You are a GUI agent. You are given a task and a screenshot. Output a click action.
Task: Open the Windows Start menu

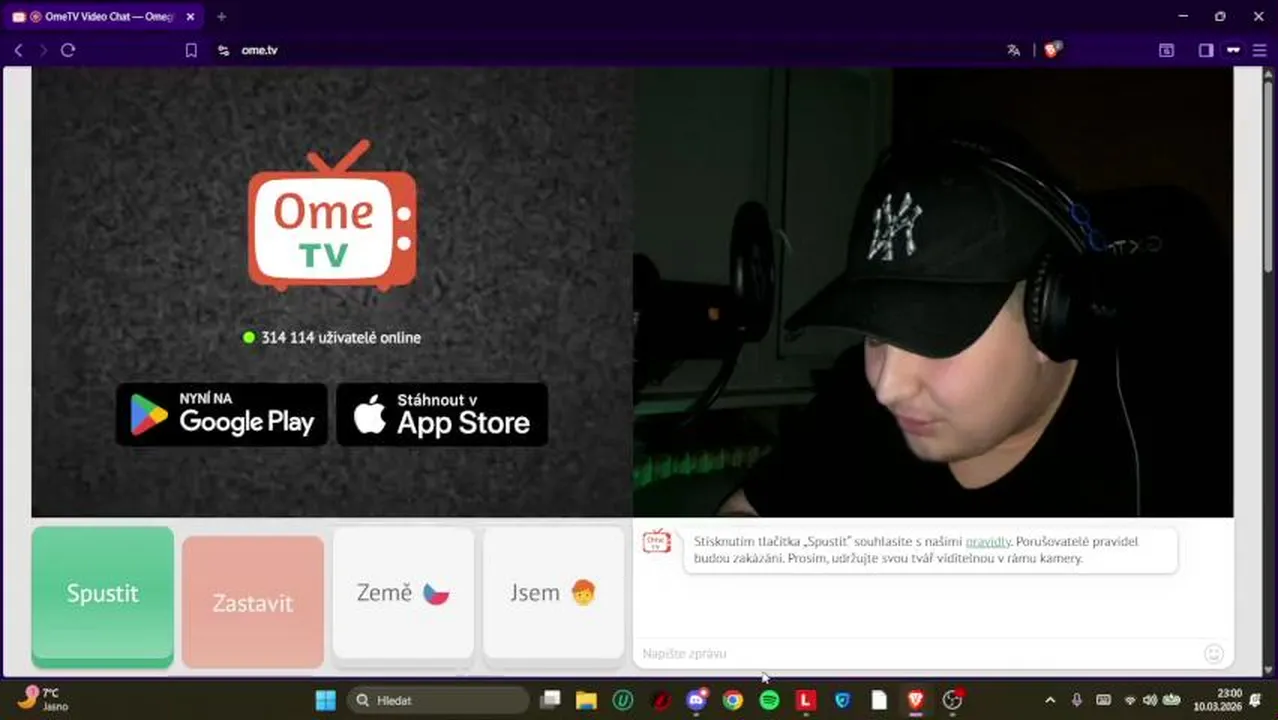(x=326, y=700)
